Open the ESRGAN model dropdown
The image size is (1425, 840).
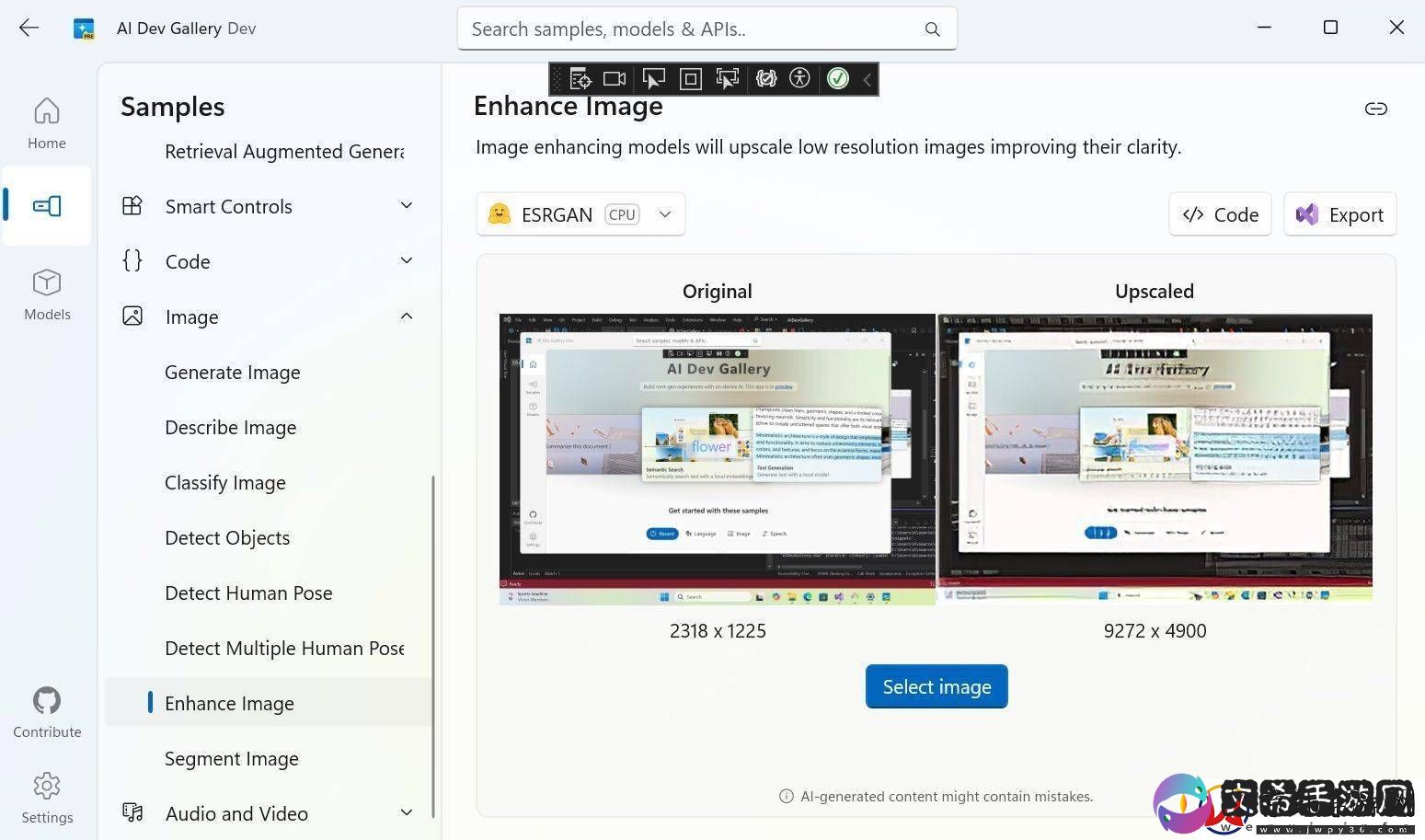tap(580, 214)
